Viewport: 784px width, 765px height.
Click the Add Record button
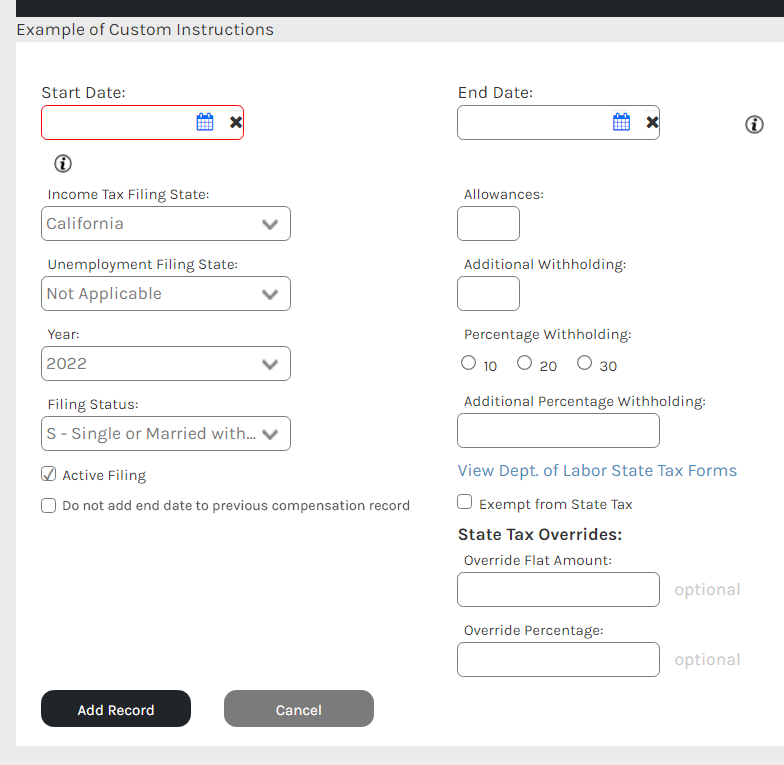(116, 709)
